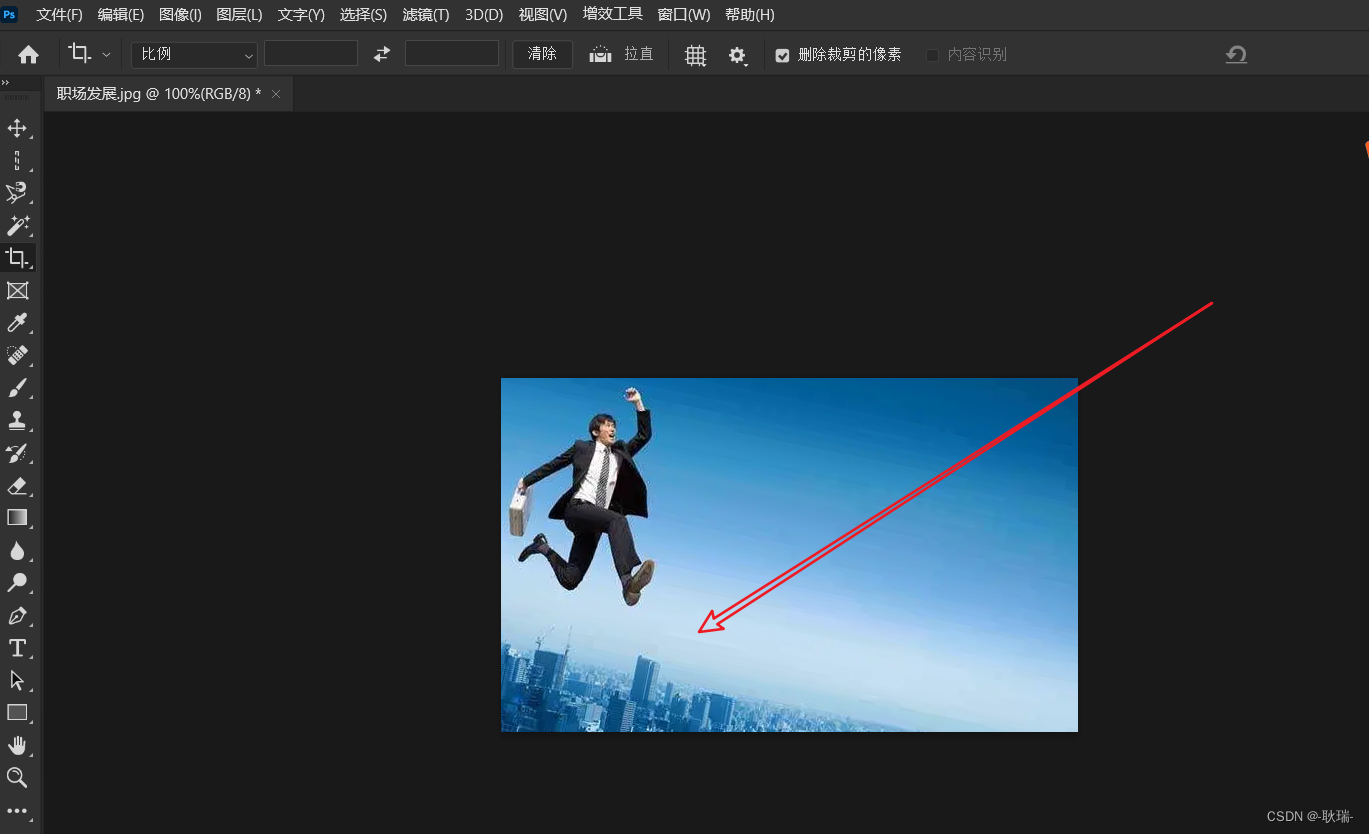
Task: Open the 图层(L) menu
Action: pos(239,15)
